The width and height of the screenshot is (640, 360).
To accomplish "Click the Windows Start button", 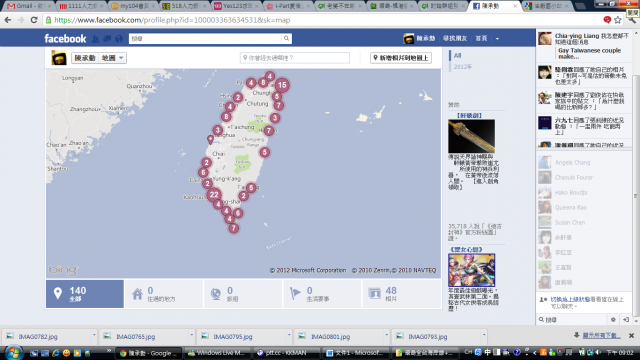I will [13, 352].
